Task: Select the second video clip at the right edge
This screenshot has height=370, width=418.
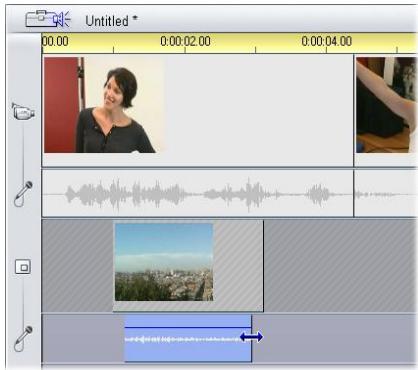Action: 386,111
